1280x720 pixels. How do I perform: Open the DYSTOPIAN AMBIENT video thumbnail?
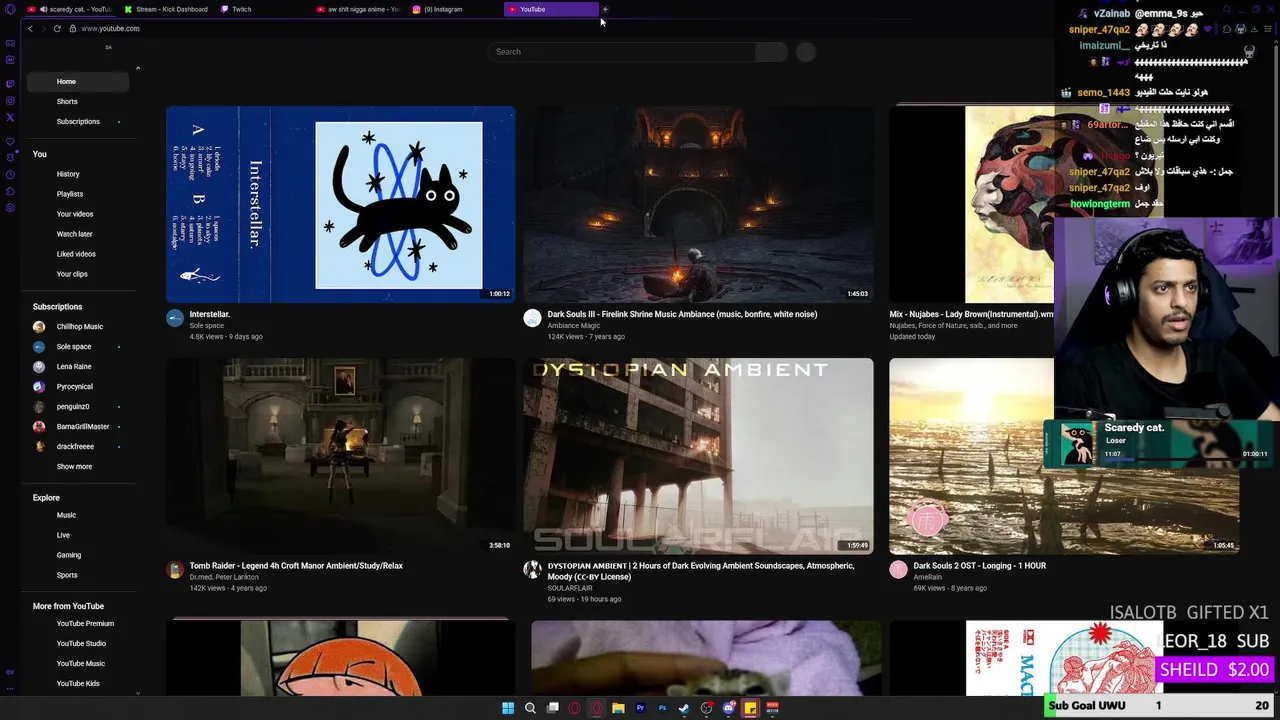point(698,456)
